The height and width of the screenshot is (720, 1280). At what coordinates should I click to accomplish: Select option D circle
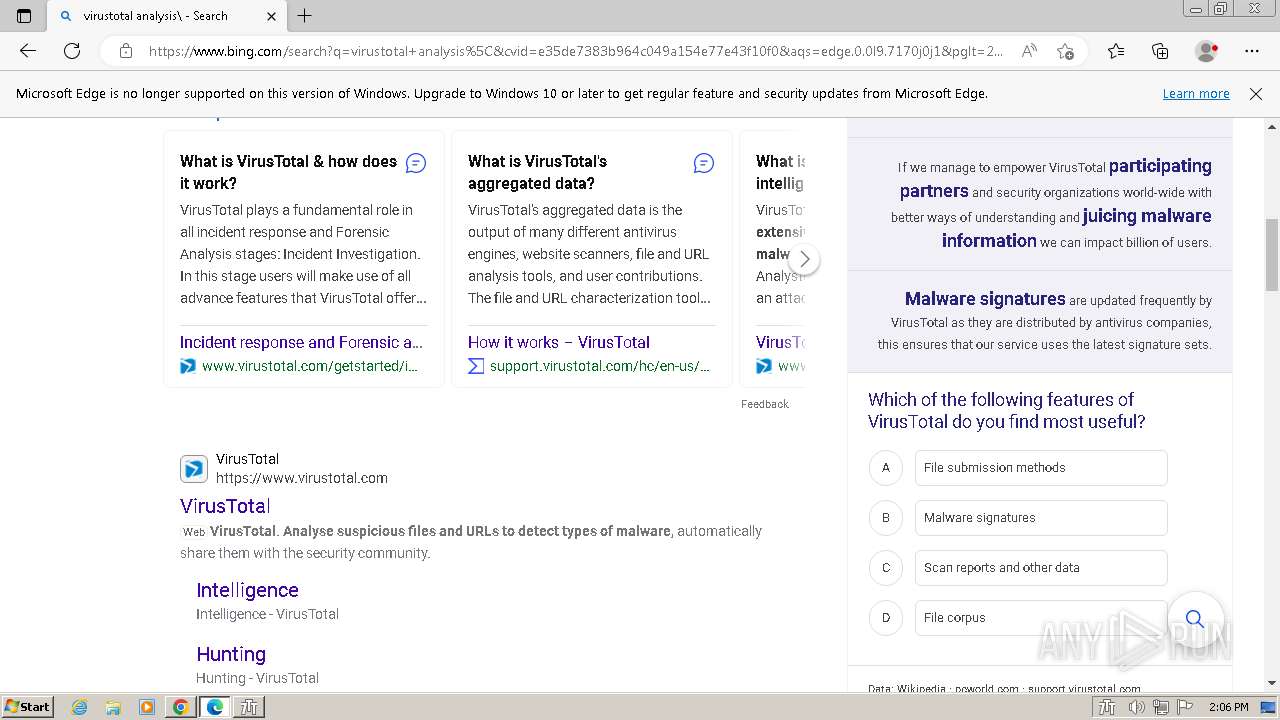click(x=886, y=618)
